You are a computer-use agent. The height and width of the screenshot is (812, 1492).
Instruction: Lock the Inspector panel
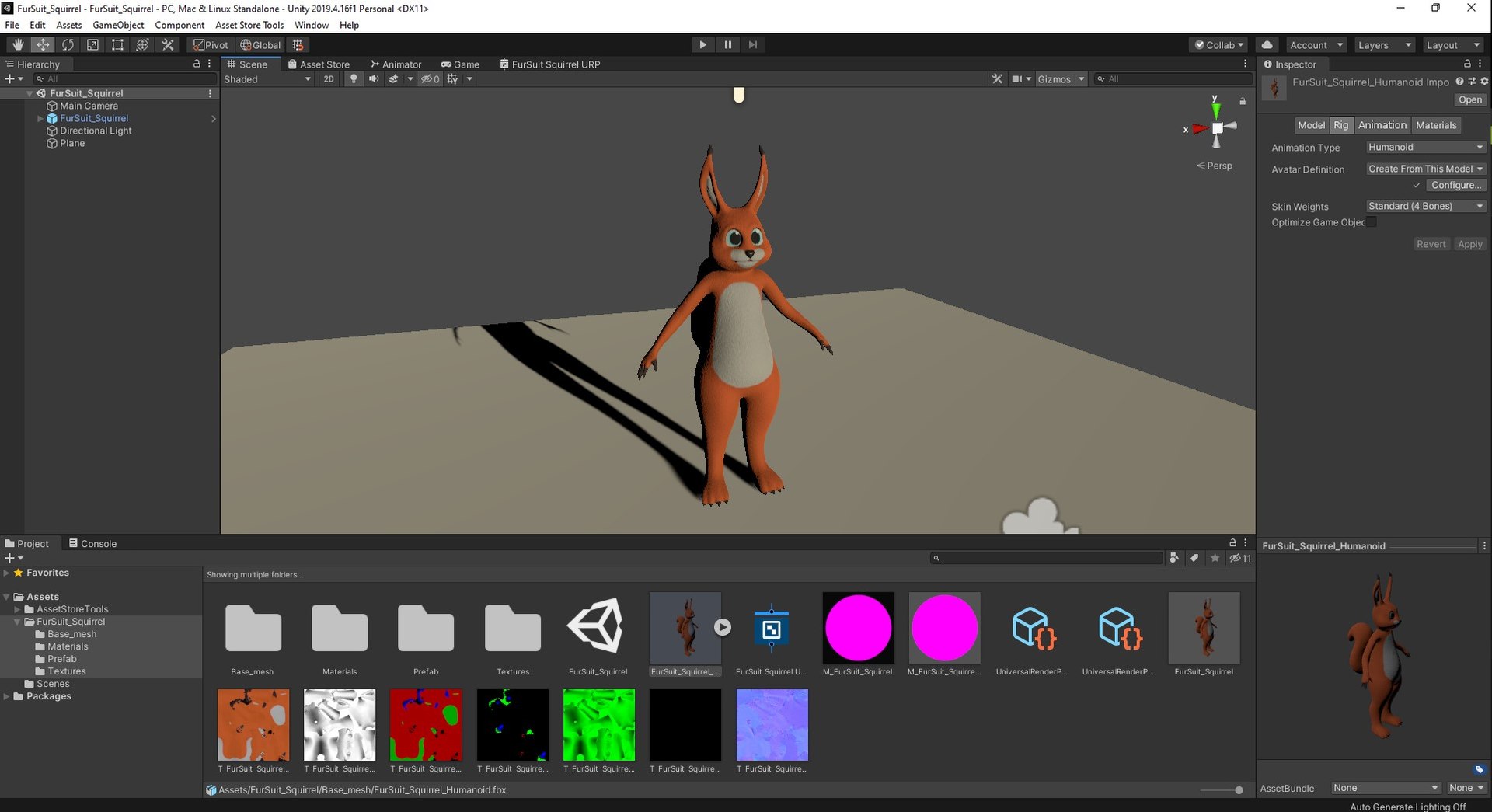point(1467,64)
